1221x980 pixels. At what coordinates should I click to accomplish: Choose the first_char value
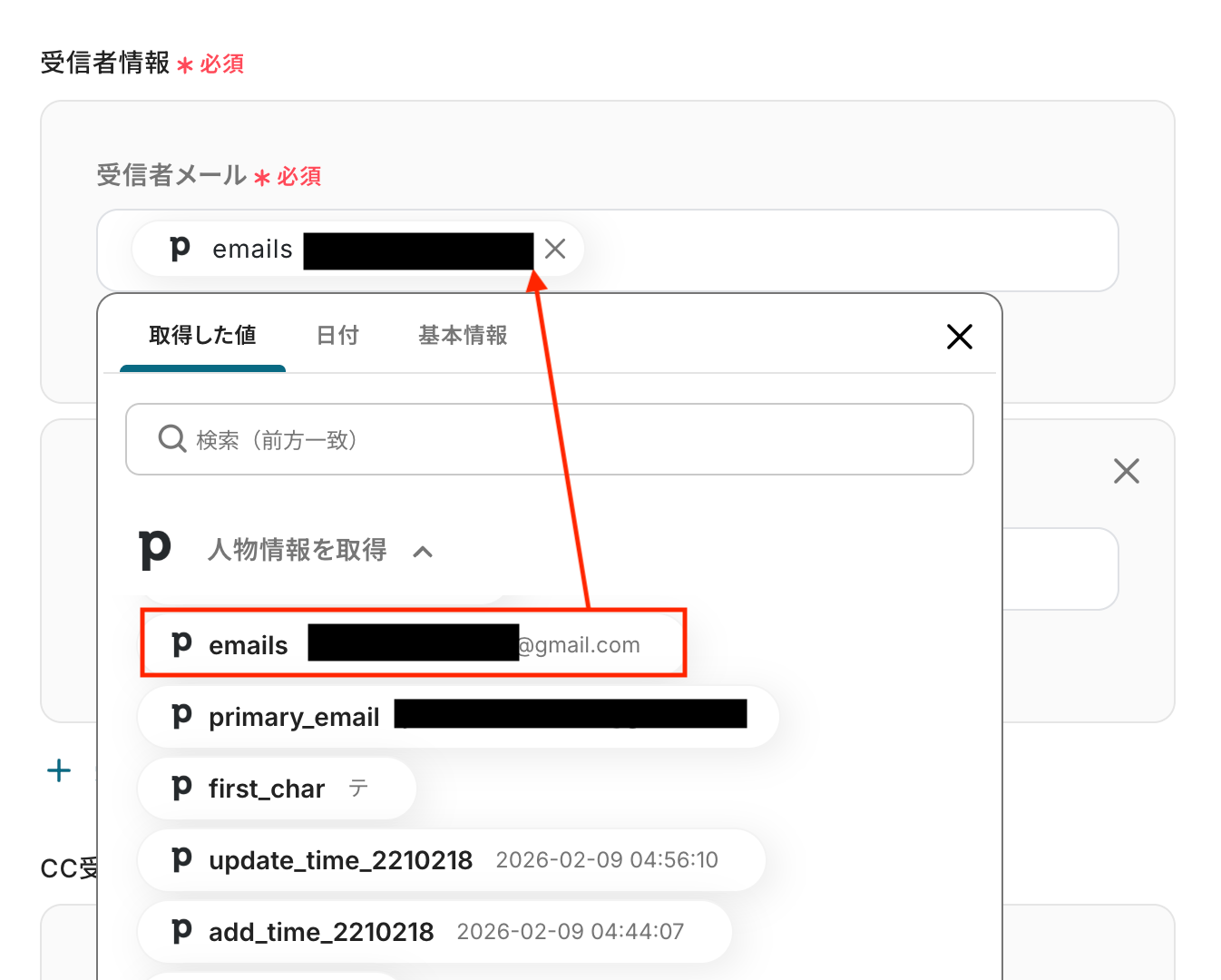click(x=277, y=789)
